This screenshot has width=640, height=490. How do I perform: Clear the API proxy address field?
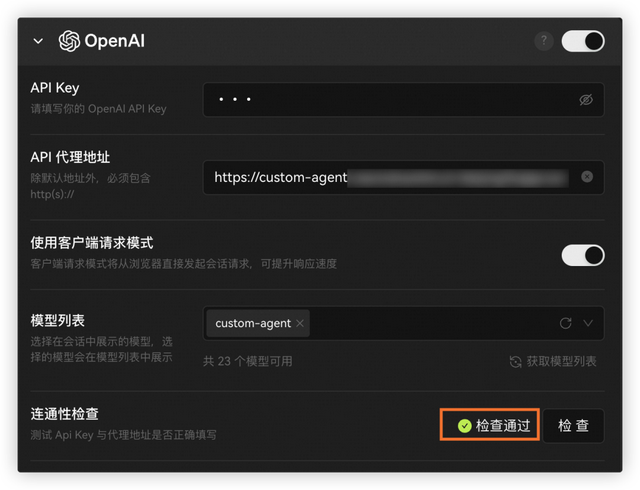[x=587, y=177]
